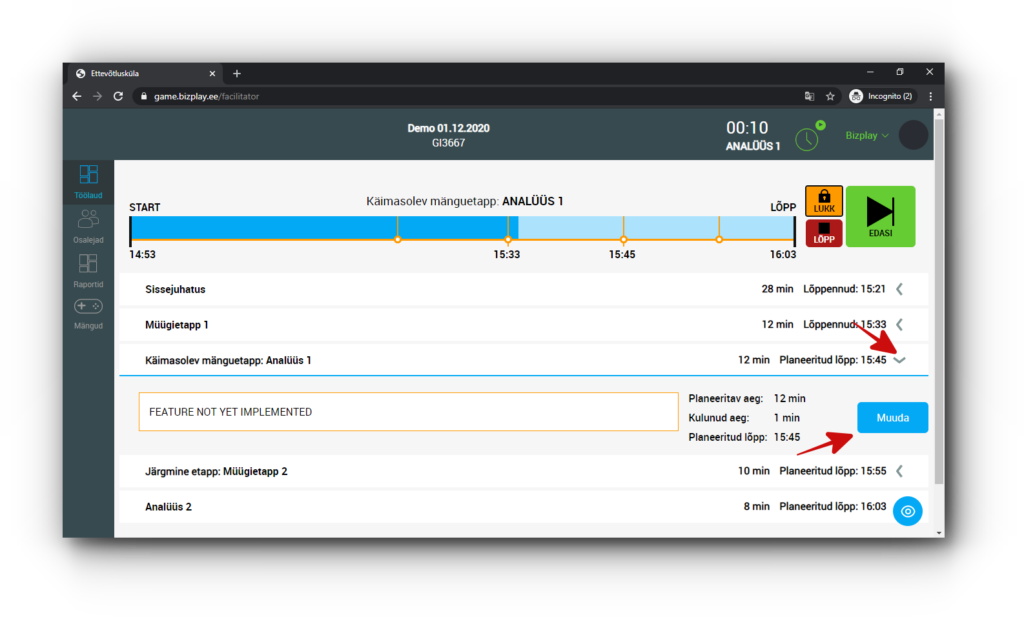This screenshot has width=1024, height=617.
Task: Open a new browser tab
Action: 237,73
